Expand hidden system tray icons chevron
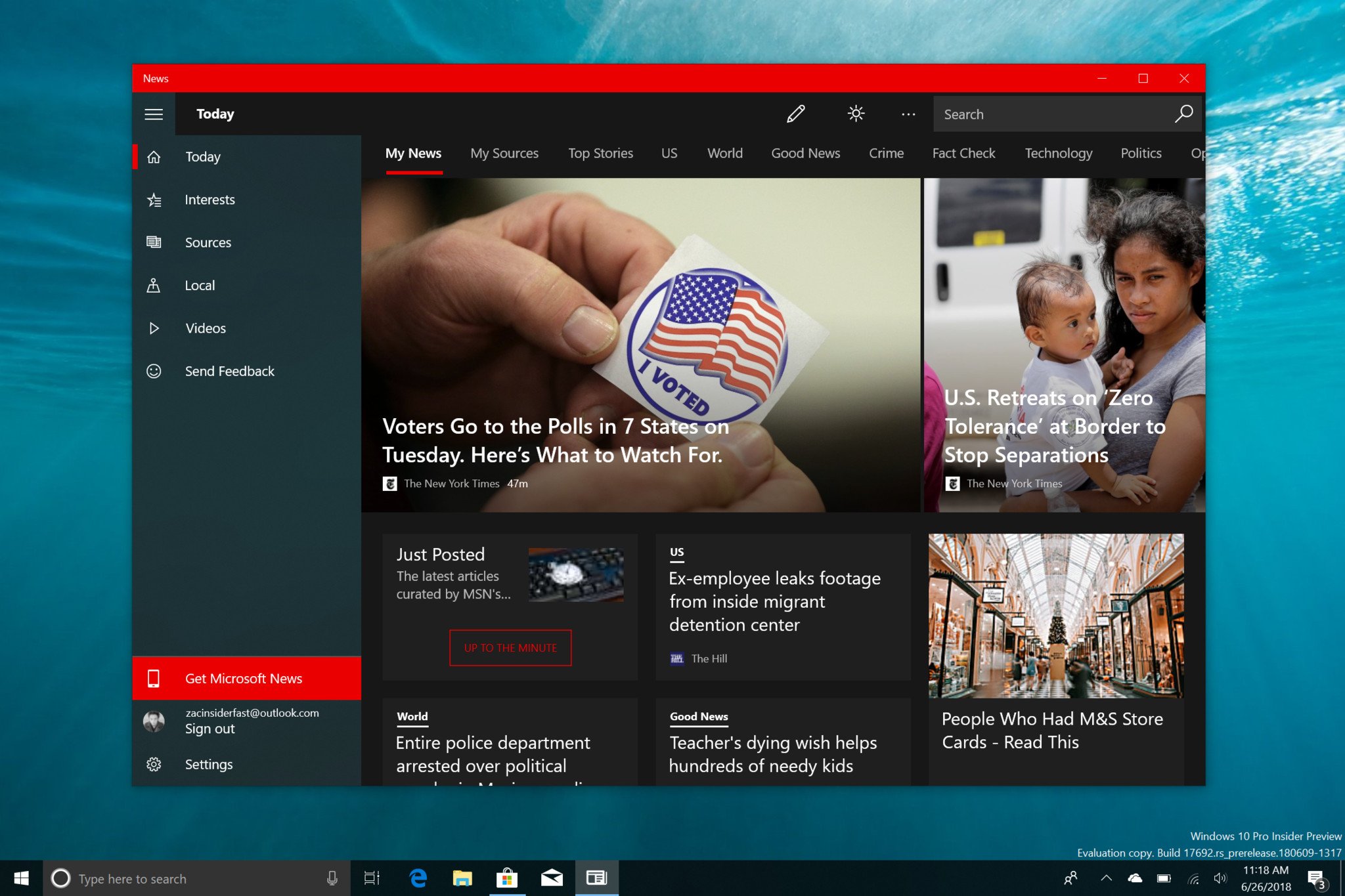Screen dimensions: 1345x896 (x=1107, y=878)
